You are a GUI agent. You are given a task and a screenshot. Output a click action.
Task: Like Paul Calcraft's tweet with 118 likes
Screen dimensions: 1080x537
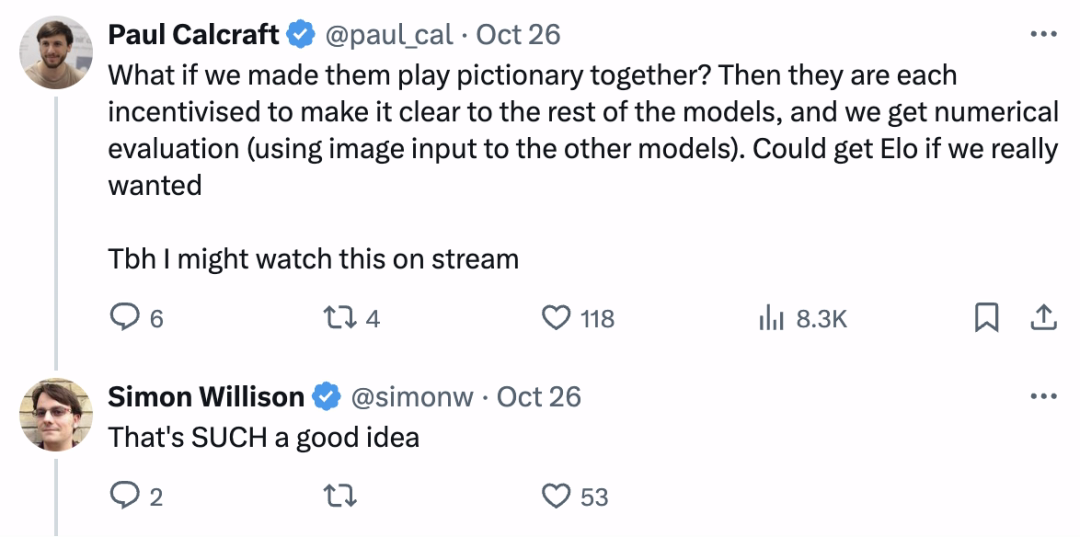(x=555, y=318)
